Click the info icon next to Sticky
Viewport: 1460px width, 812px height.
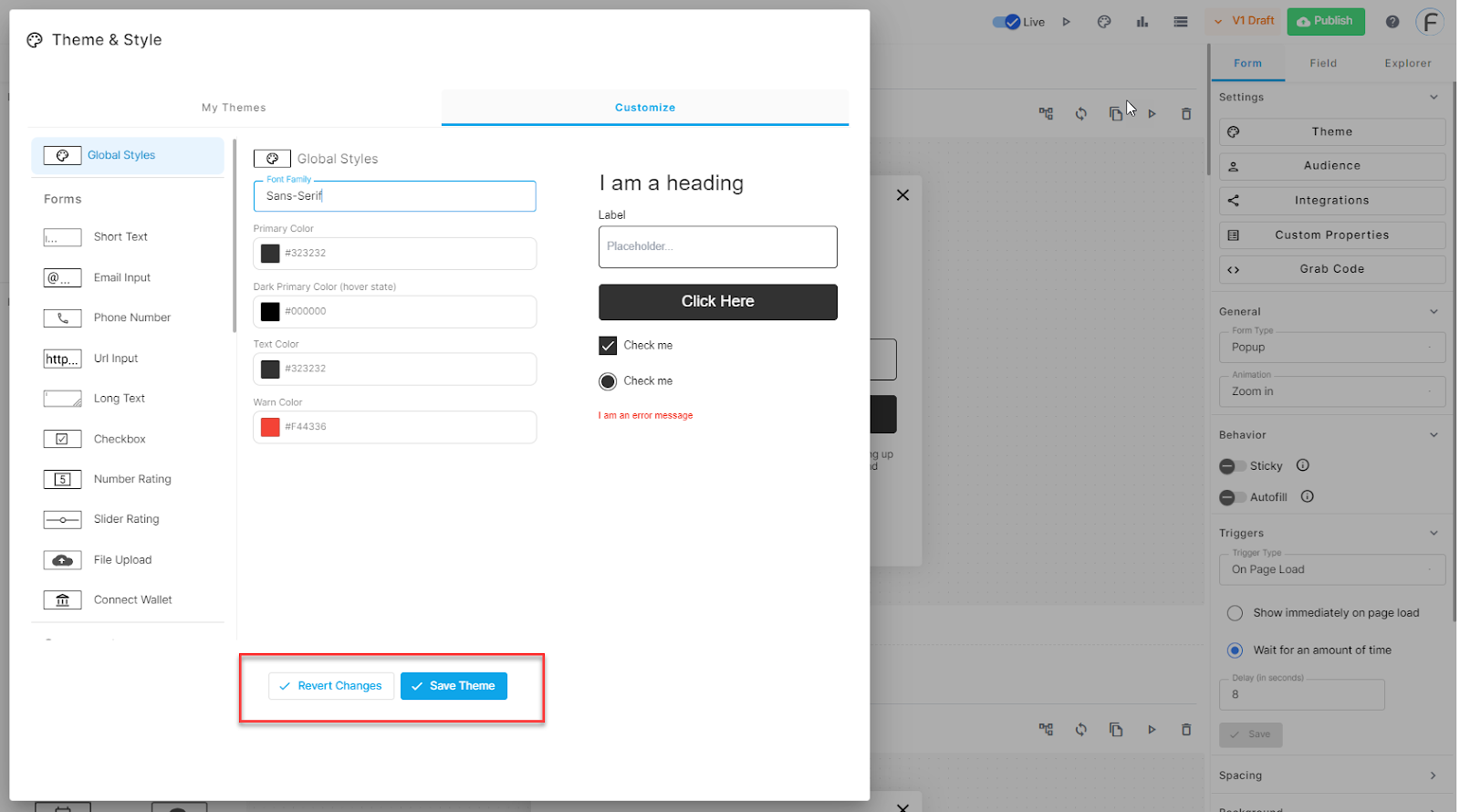tap(1303, 465)
